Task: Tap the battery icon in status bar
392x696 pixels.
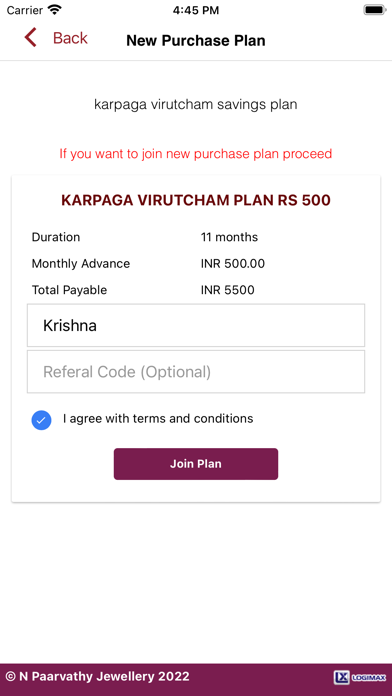Action: 375,10
